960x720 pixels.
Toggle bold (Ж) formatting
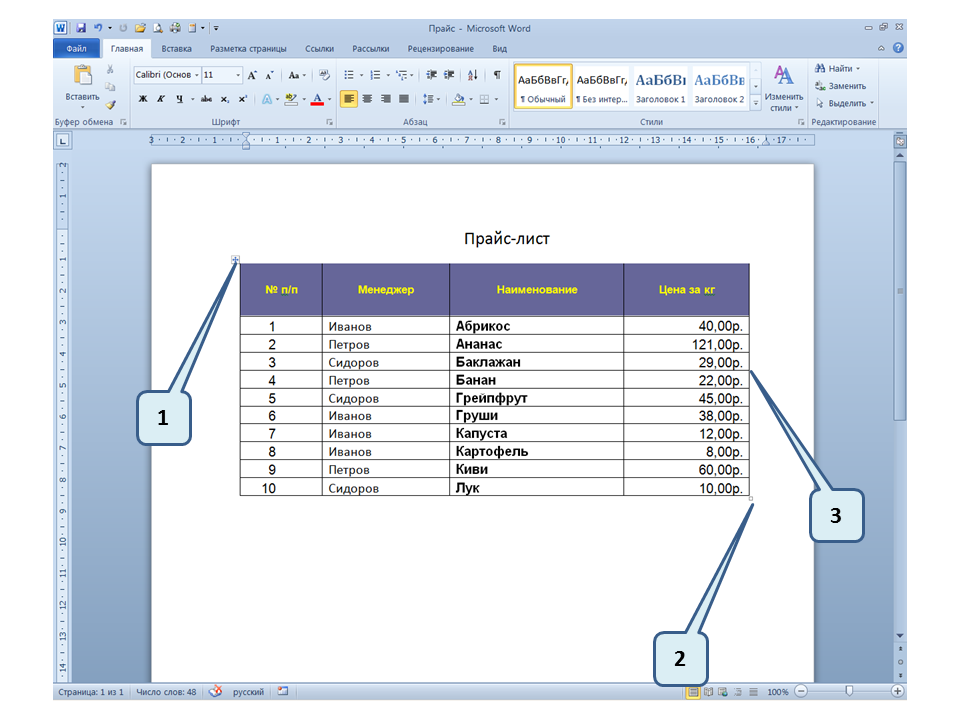[x=142, y=99]
